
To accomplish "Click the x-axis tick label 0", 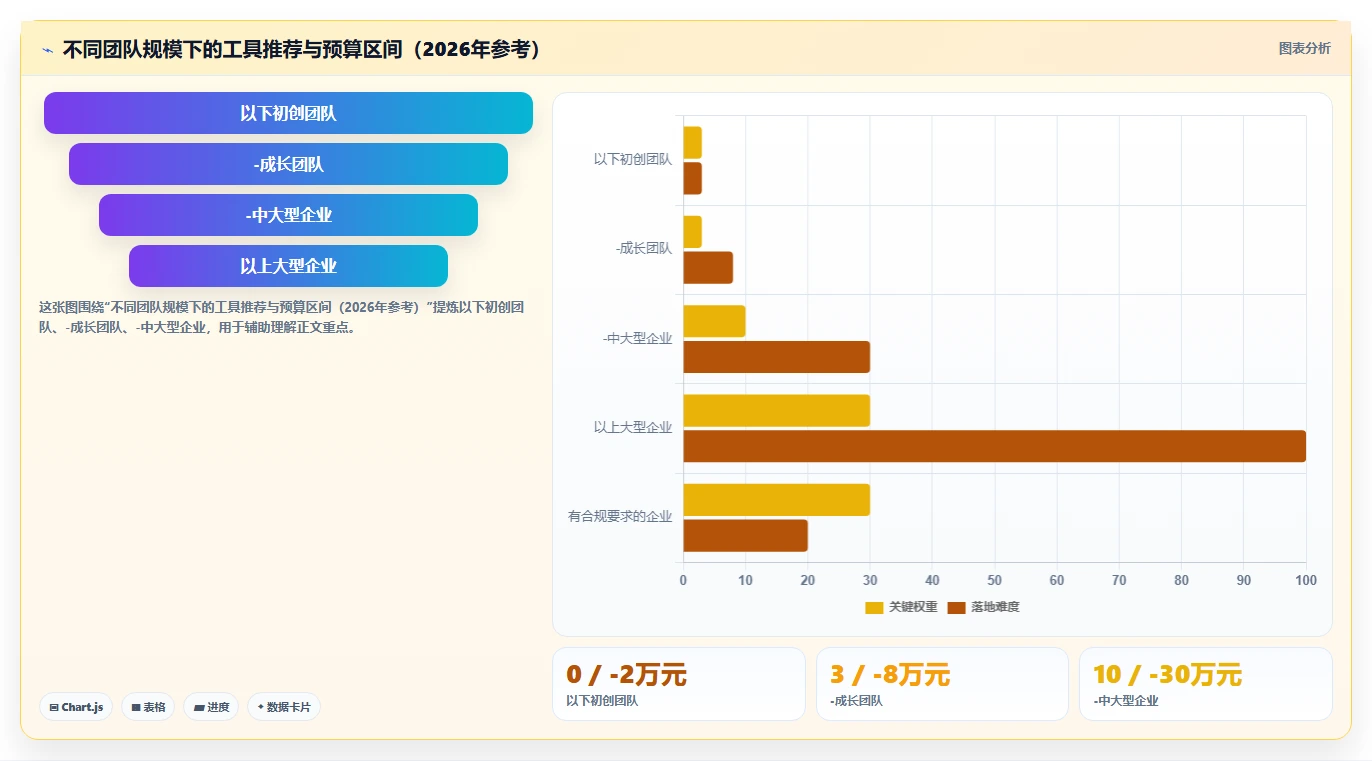I will (x=683, y=580).
